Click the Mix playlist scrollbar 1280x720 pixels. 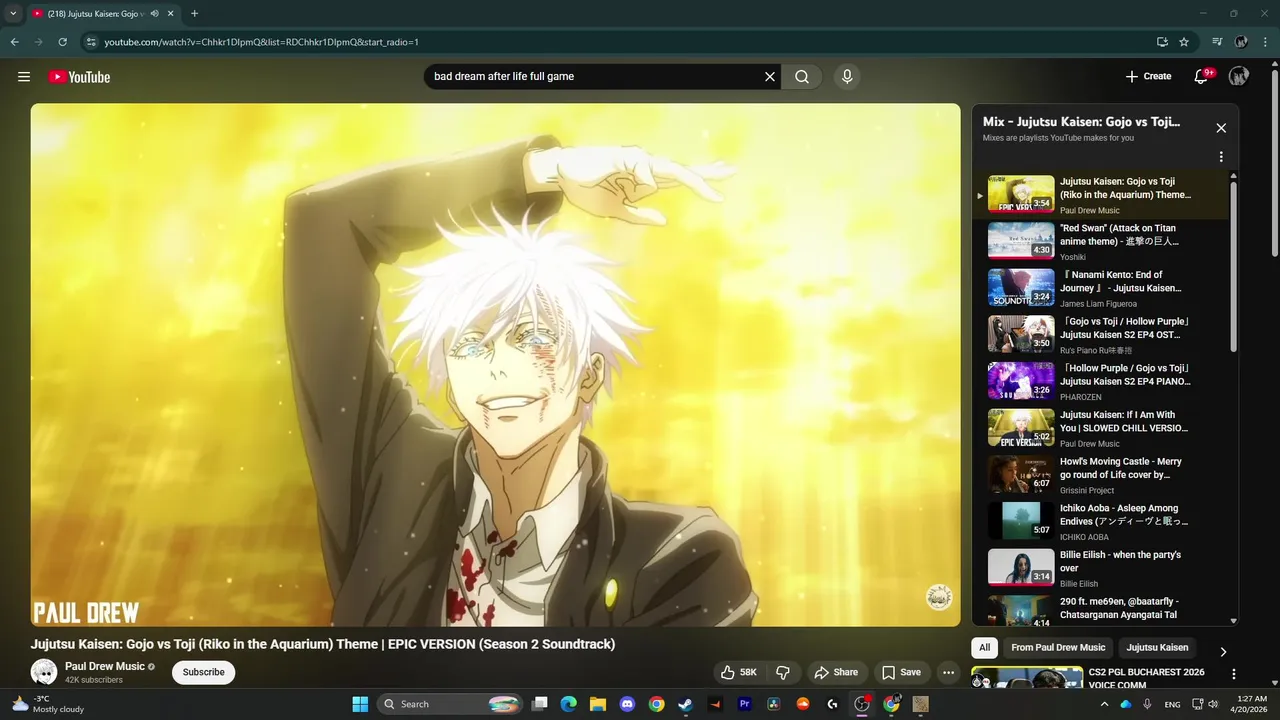[x=1233, y=265]
